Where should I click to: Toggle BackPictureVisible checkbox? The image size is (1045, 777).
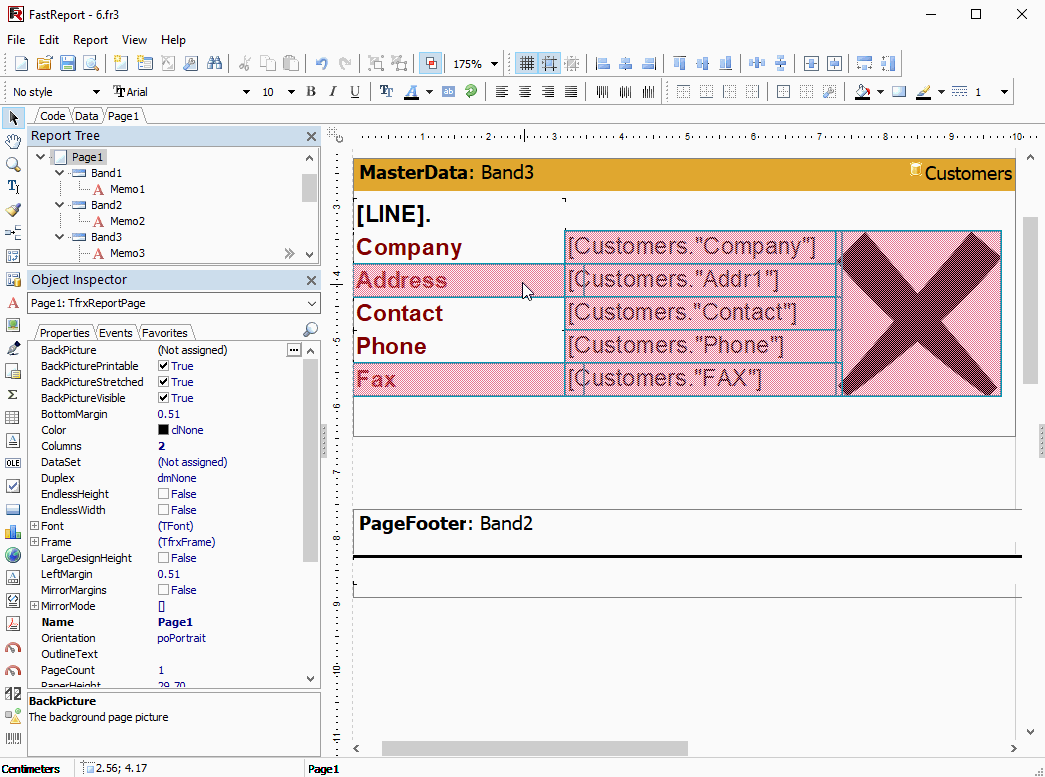[163, 398]
